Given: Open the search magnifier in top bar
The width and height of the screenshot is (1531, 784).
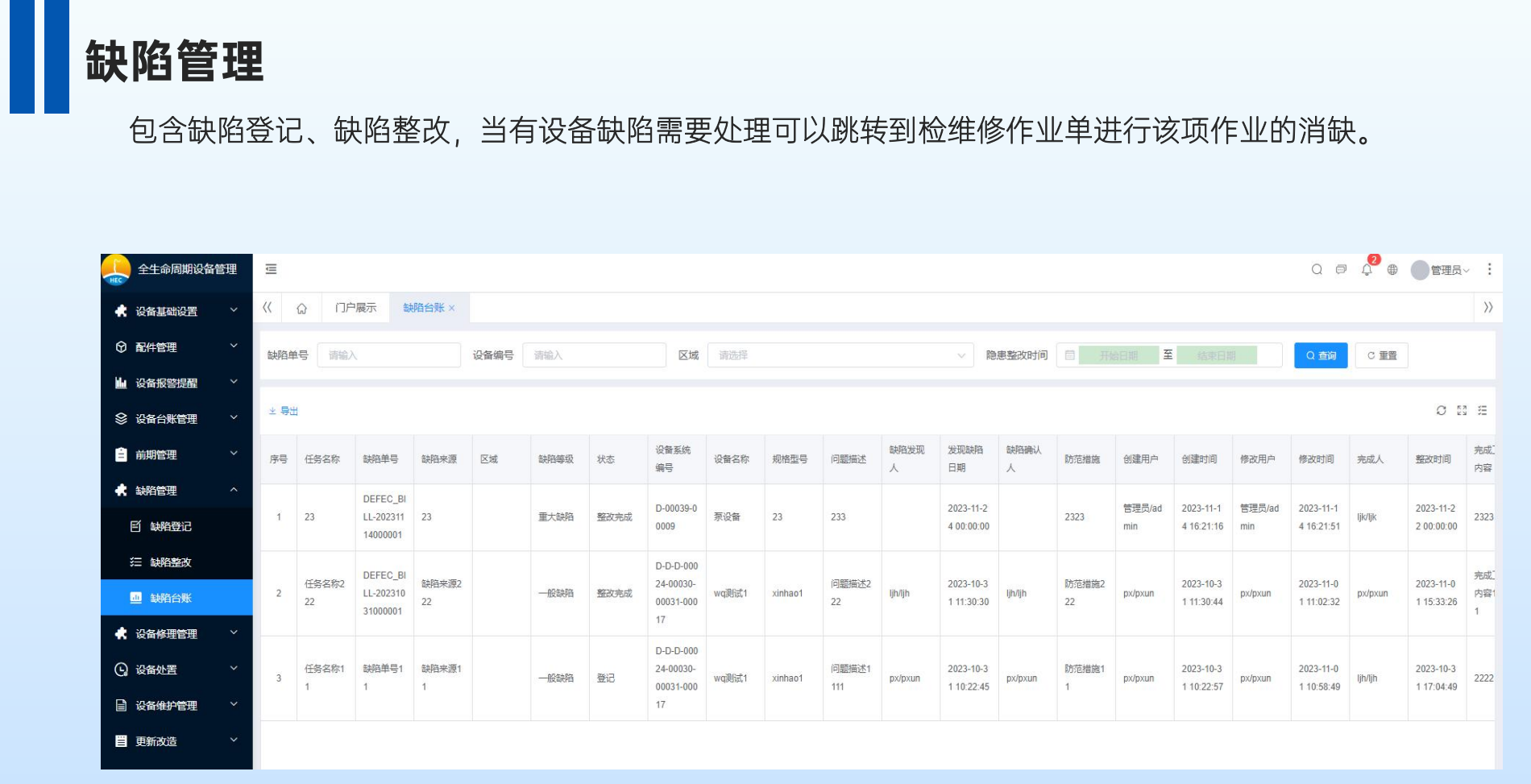Looking at the screenshot, I should point(1317,270).
